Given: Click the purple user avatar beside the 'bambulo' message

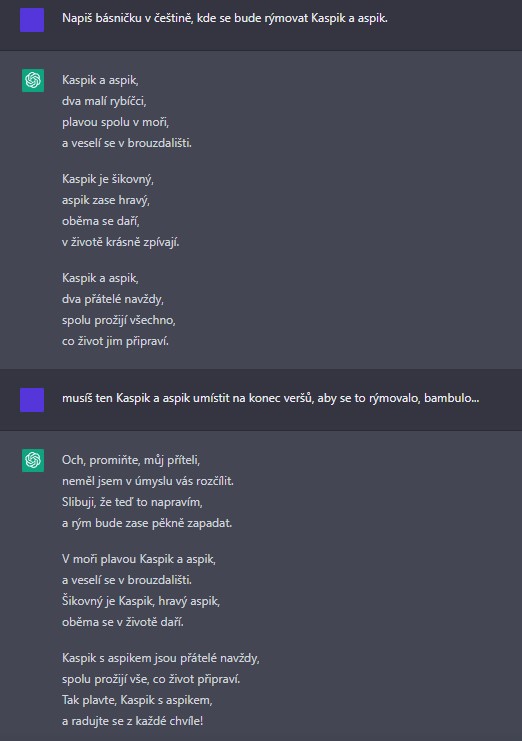Looking at the screenshot, I should point(32,400).
